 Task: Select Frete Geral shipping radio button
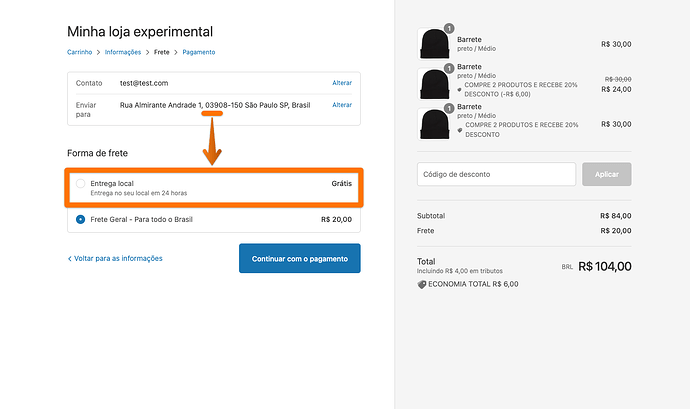80,219
